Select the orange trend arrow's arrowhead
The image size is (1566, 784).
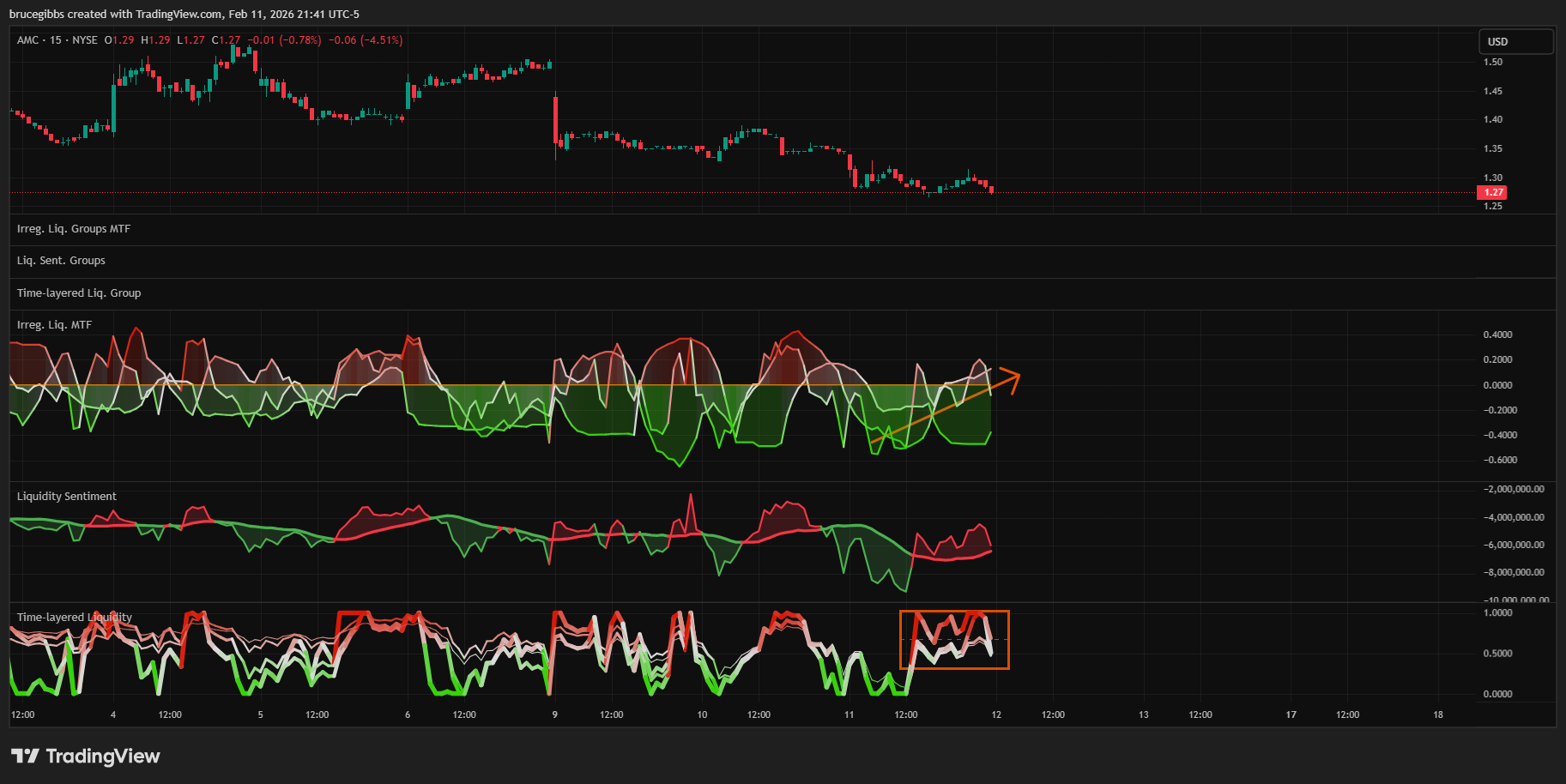1013,378
